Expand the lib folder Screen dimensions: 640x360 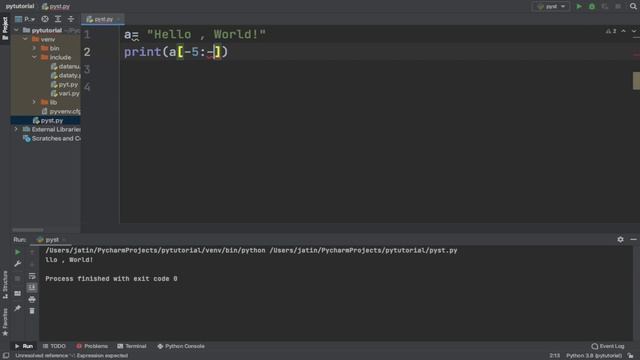(34, 102)
